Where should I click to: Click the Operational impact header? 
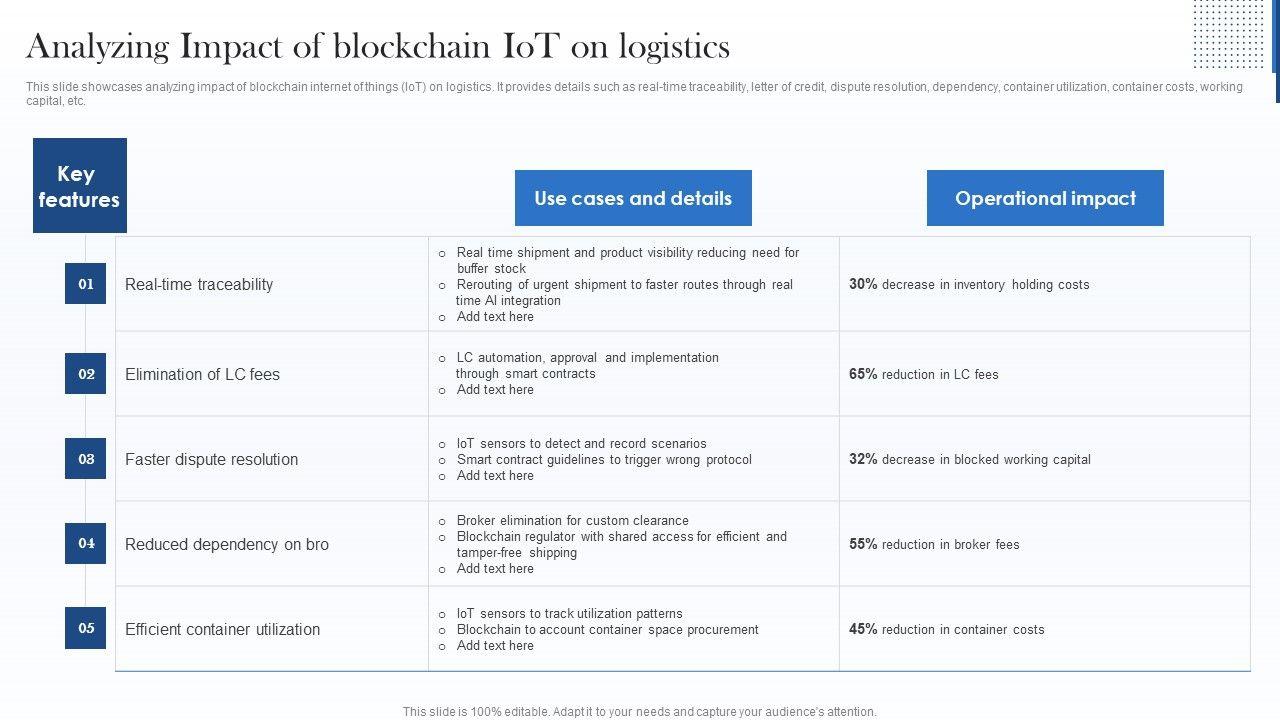[x=1045, y=198]
